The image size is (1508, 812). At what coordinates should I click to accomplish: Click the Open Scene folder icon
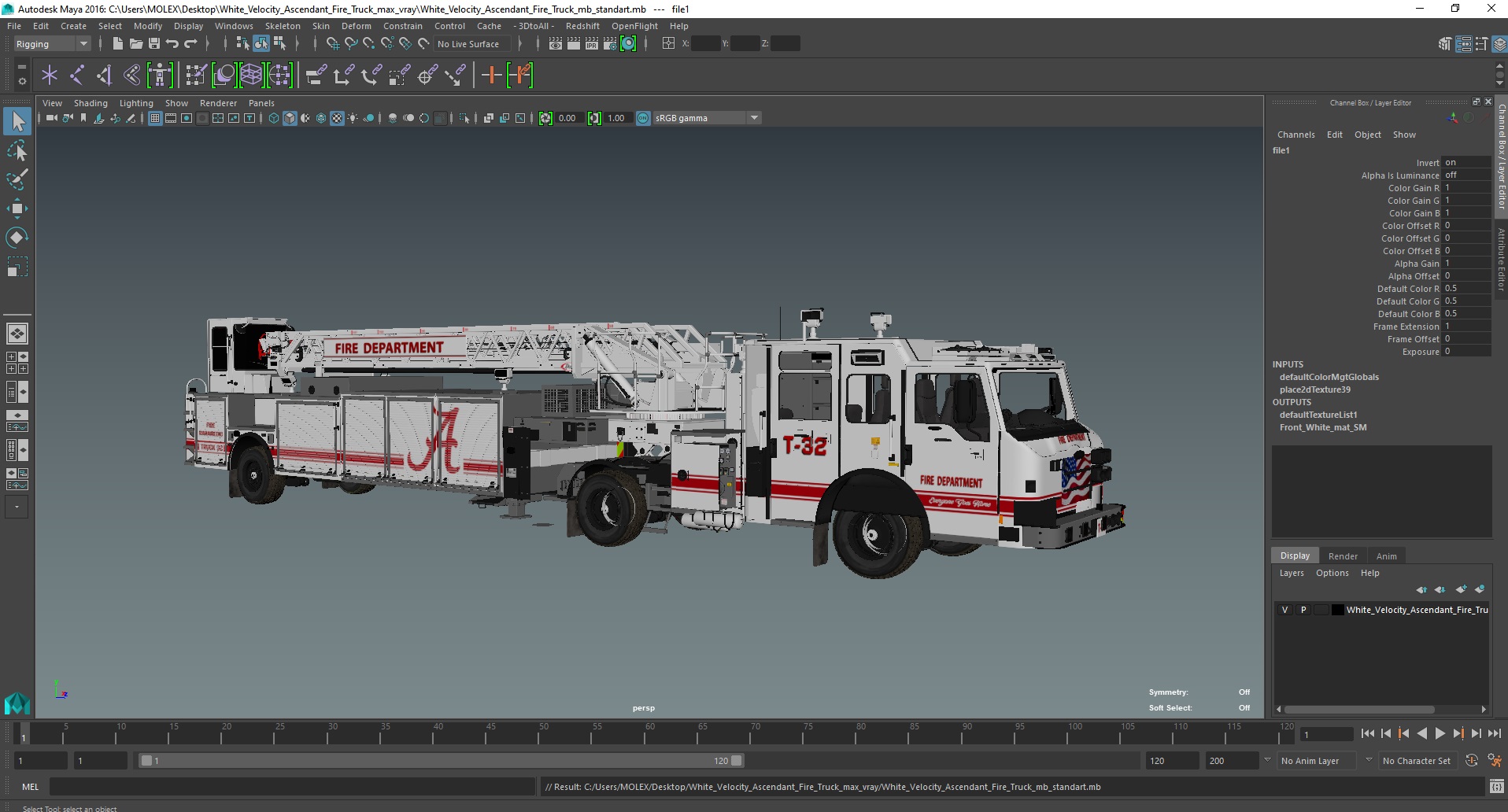135,43
